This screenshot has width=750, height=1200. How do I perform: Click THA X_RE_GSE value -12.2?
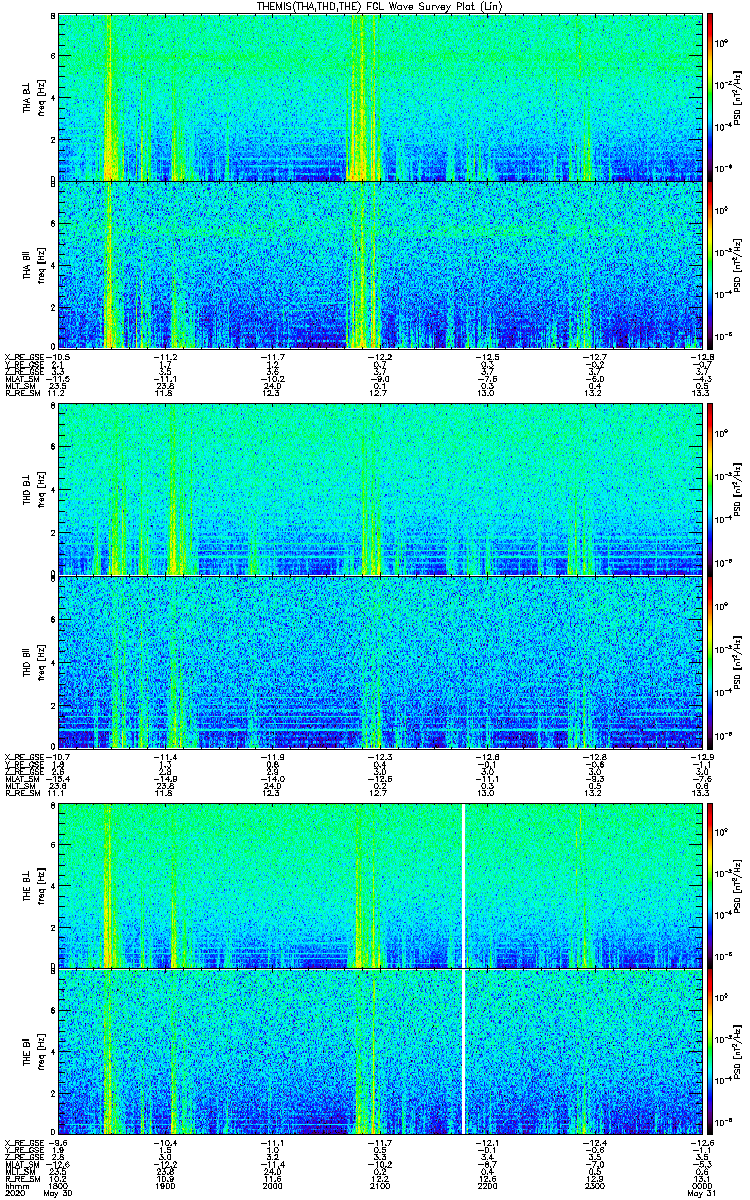coord(379,357)
